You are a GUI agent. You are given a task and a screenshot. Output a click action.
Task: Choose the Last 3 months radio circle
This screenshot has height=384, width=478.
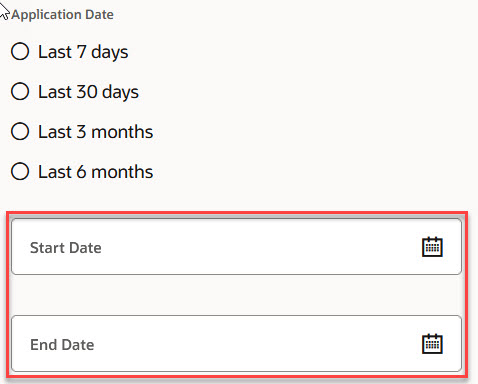click(20, 131)
